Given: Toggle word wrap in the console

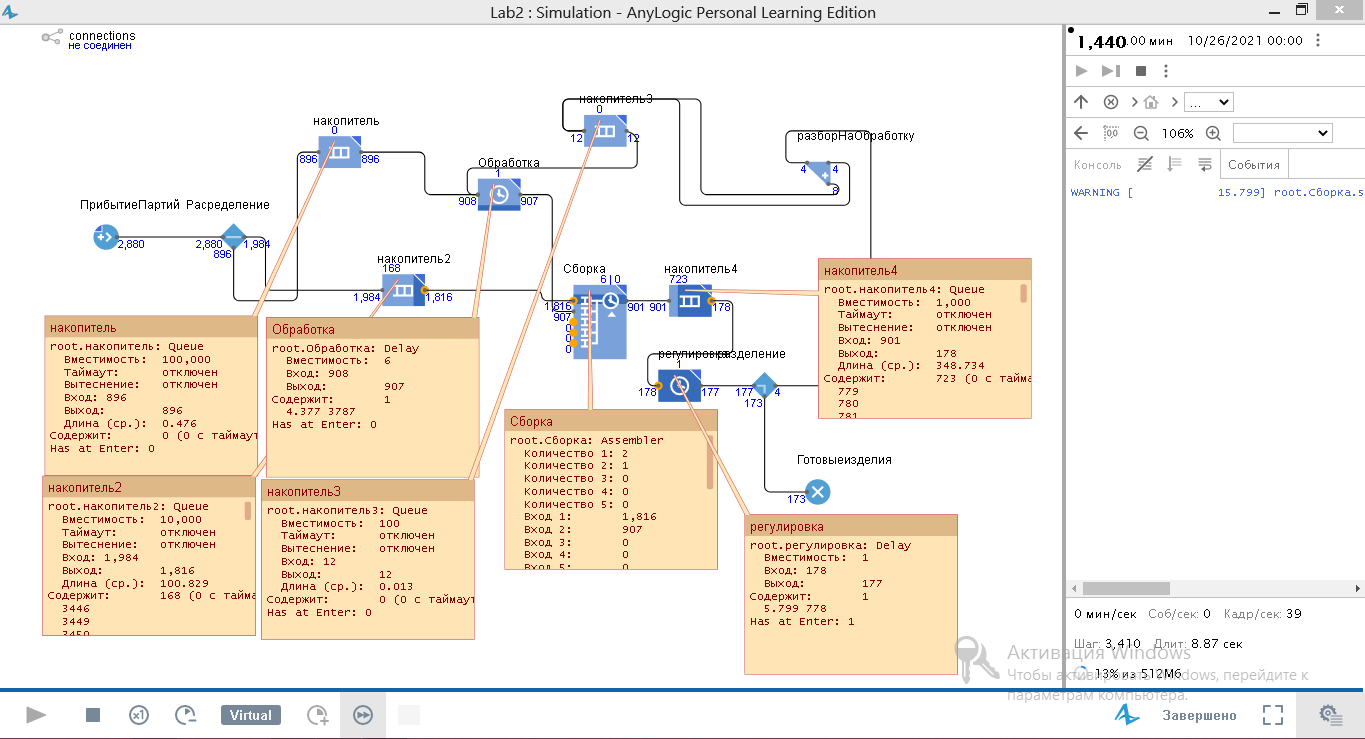Looking at the screenshot, I should tap(1205, 165).
